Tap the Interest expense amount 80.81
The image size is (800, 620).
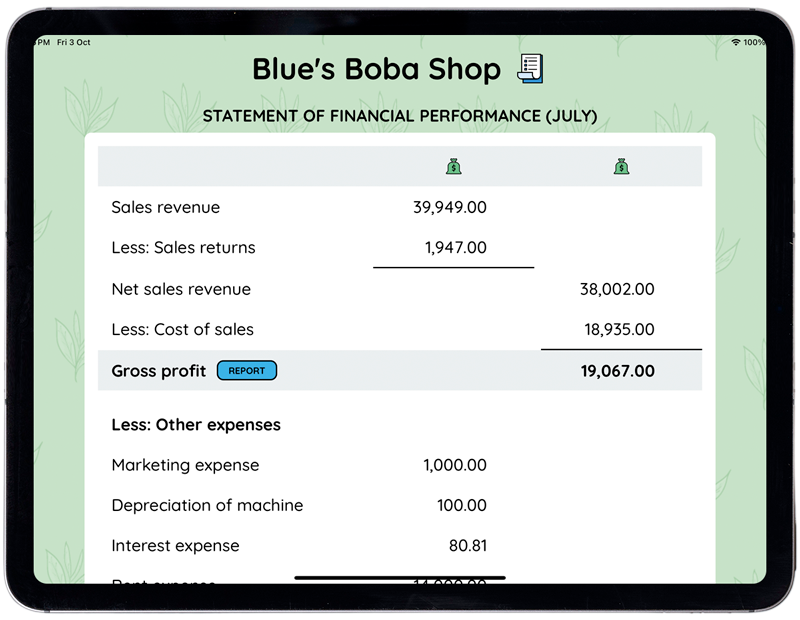[468, 547]
